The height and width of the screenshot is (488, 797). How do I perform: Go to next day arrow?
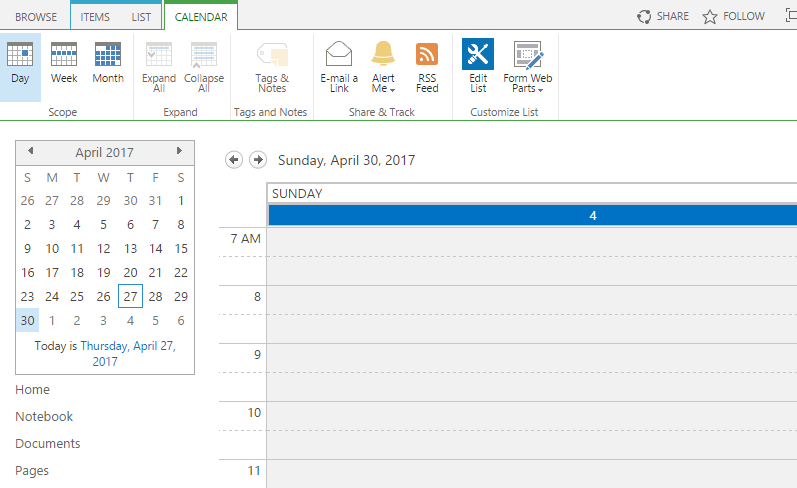258,160
